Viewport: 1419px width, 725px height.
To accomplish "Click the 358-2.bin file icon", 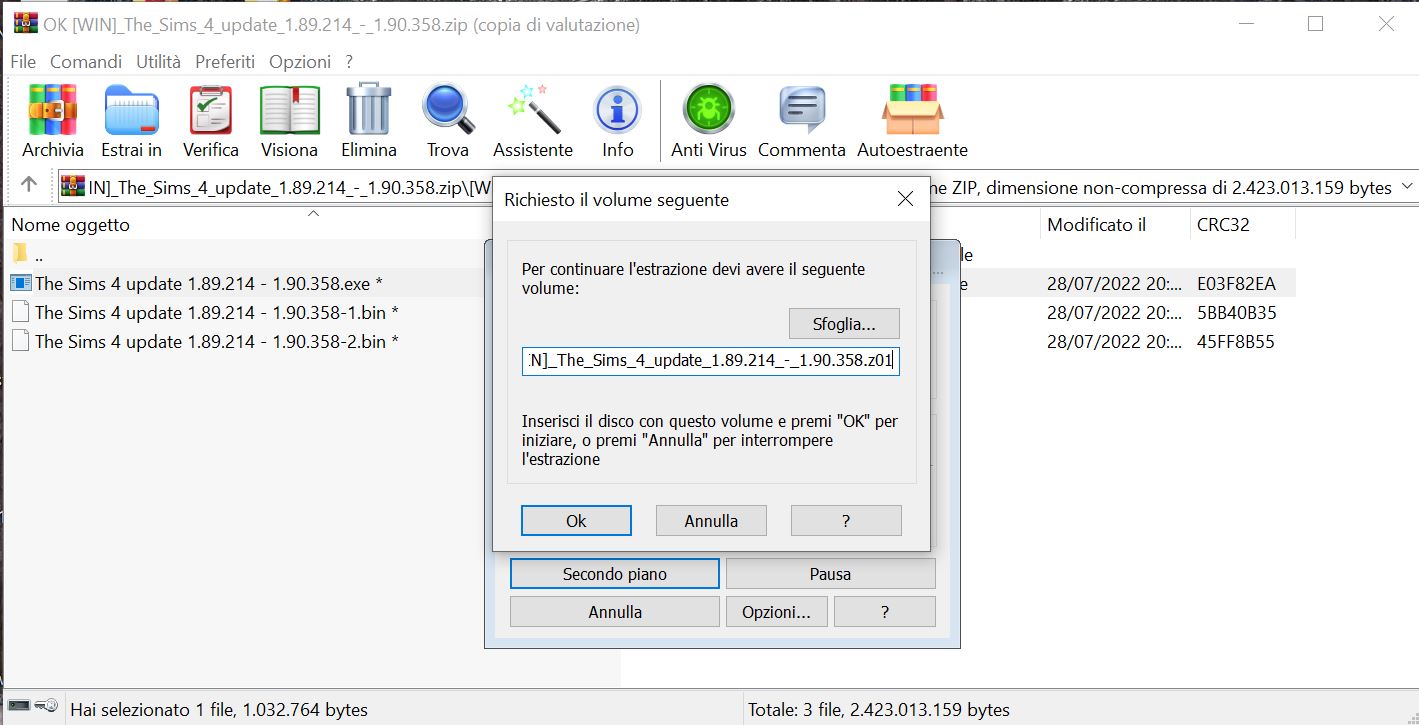I will point(21,341).
